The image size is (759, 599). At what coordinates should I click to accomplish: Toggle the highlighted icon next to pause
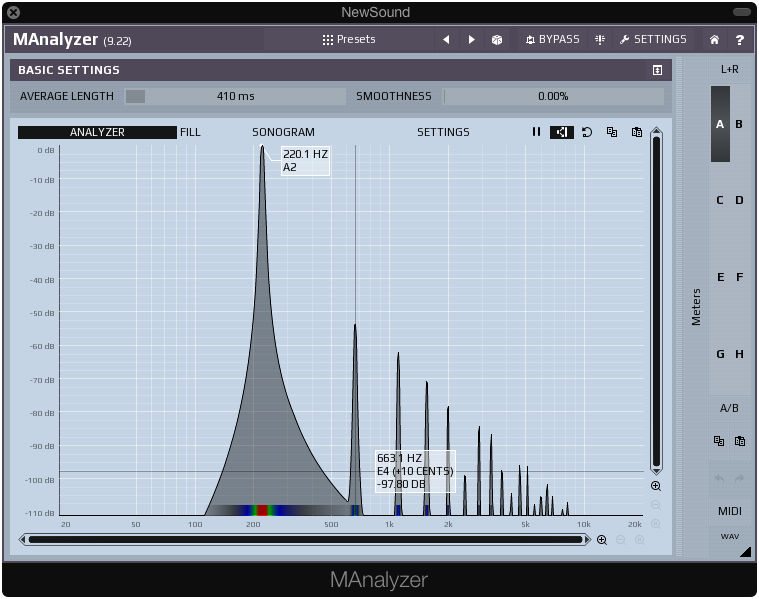click(562, 132)
